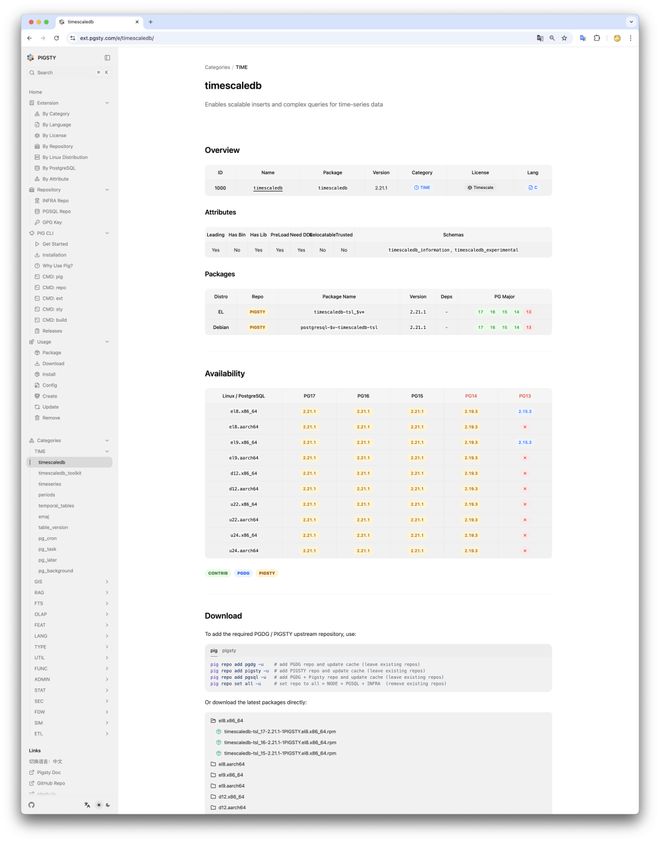Collapse the Extension sidebar section
Image resolution: width=660 pixels, height=842 pixels.
click(x=107, y=103)
